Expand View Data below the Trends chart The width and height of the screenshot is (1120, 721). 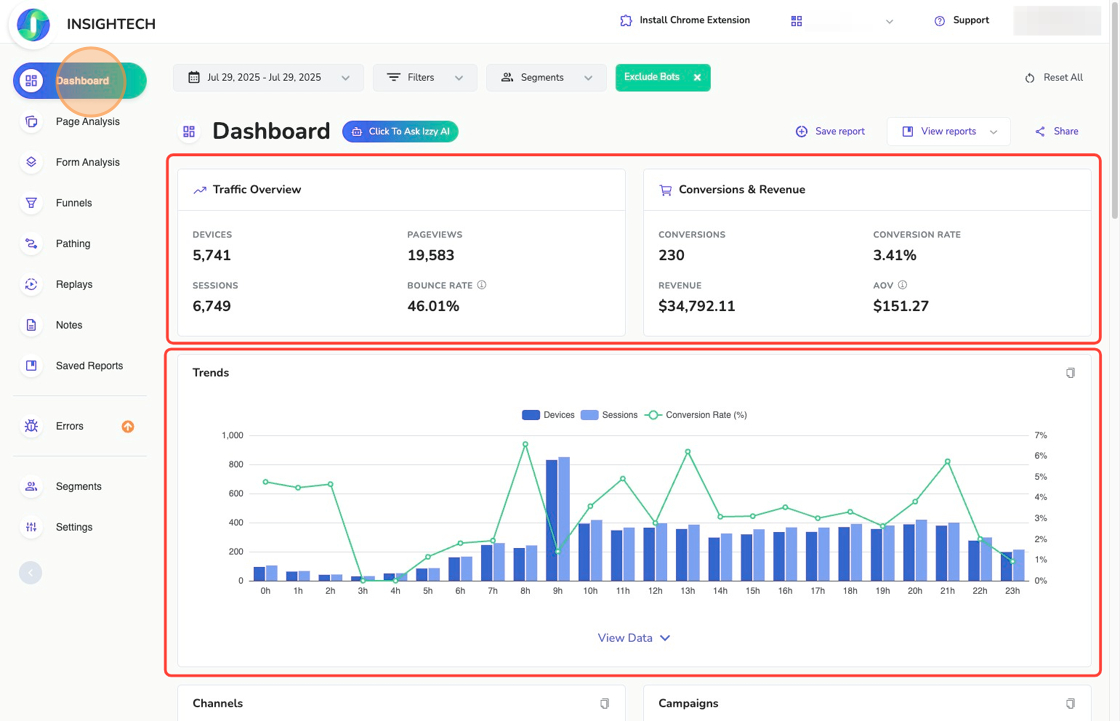click(x=633, y=638)
